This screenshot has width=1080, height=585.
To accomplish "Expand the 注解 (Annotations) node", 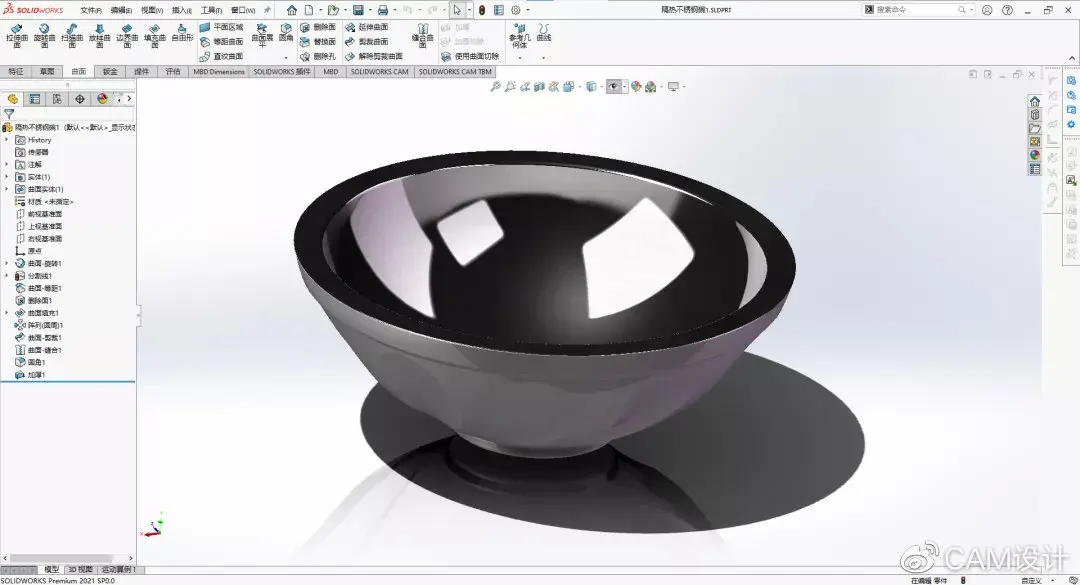I will [7, 165].
